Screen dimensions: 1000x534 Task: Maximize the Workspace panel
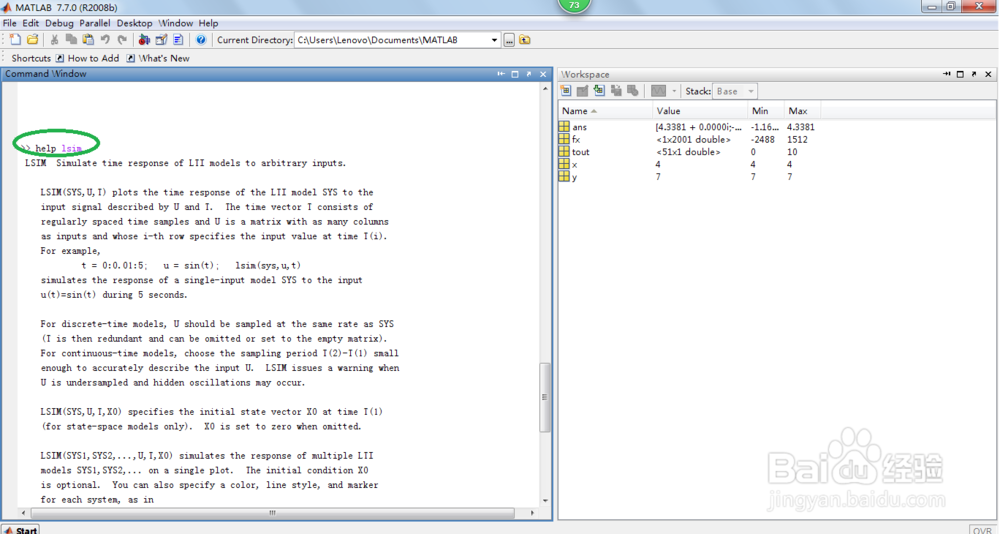click(960, 74)
